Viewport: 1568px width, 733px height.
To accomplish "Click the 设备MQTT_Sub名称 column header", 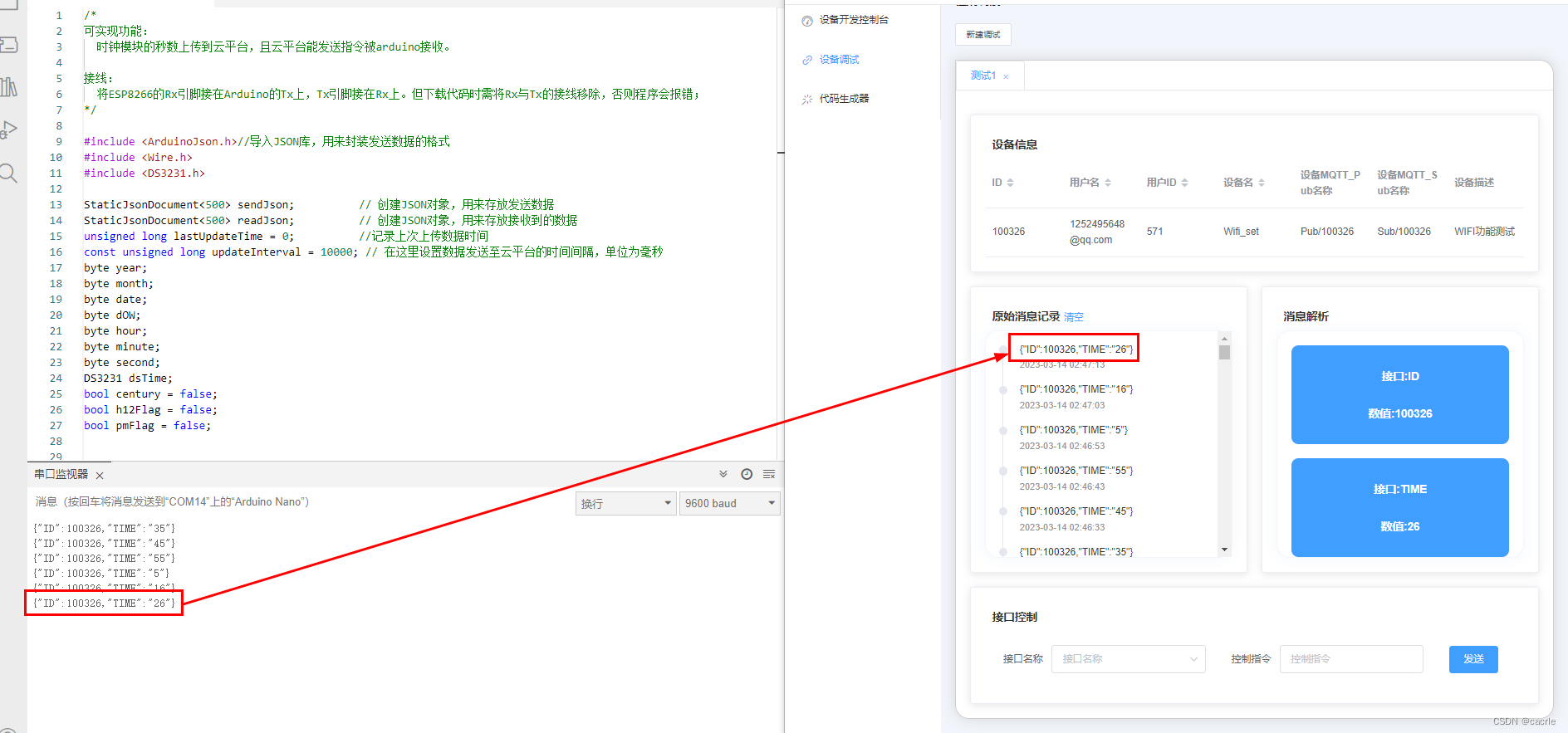I will (x=1407, y=183).
